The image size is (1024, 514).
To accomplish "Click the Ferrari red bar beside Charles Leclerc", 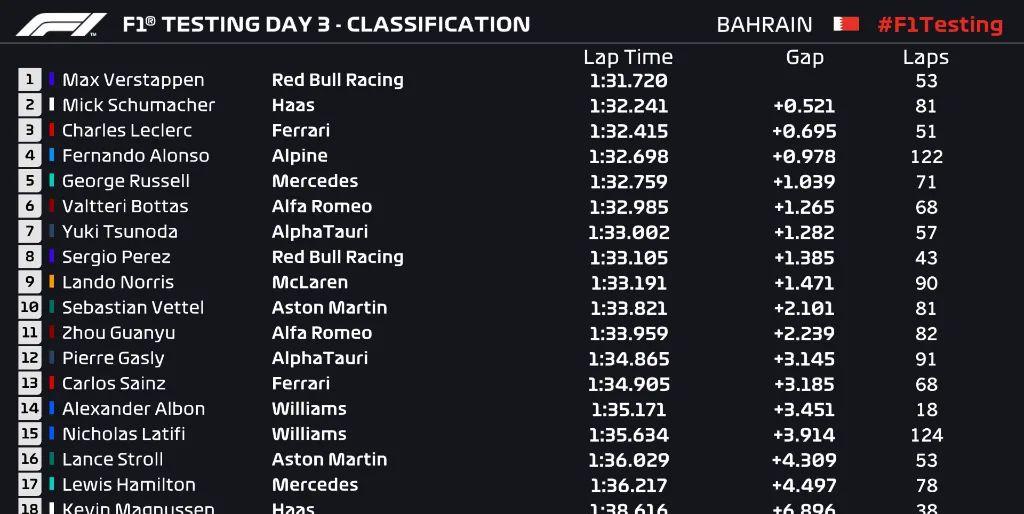I will 52,130.
